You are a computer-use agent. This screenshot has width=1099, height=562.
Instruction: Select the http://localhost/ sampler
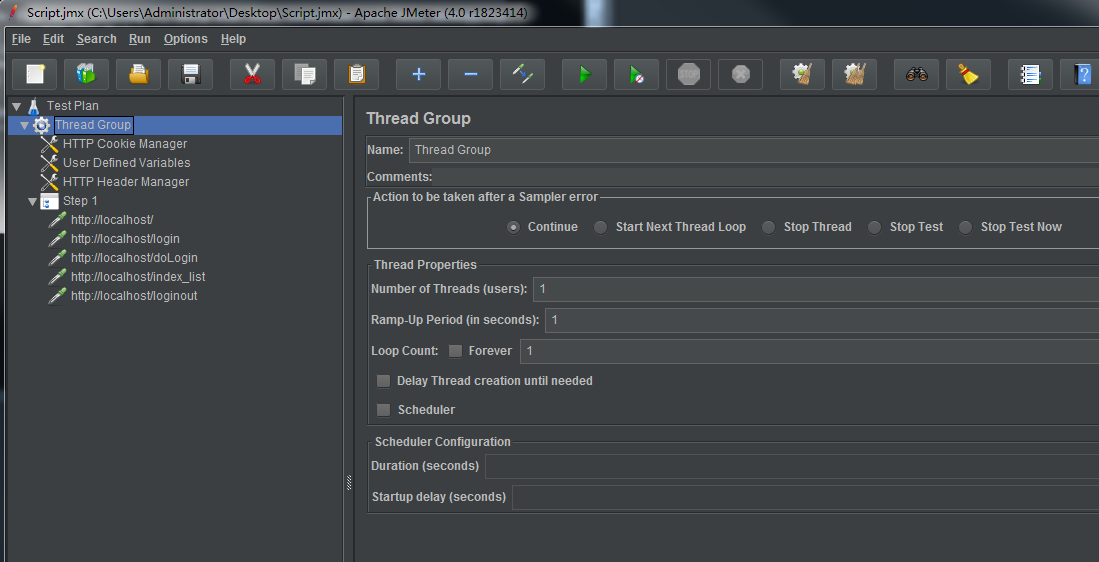tap(112, 219)
